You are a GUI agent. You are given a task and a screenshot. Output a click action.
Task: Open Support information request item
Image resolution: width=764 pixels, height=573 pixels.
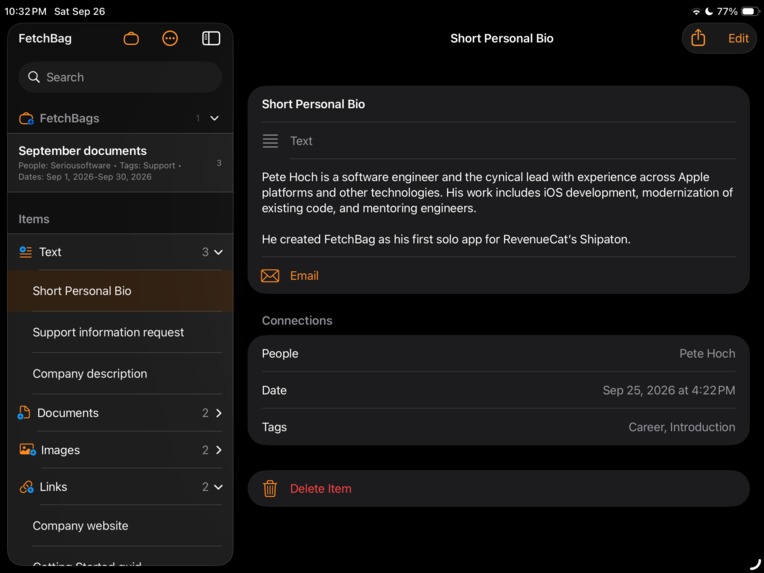pyautogui.click(x=120, y=332)
